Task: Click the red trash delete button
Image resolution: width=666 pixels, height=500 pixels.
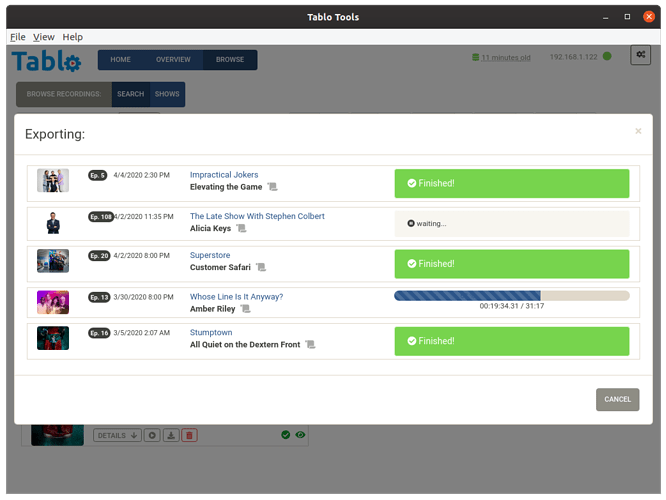Action: [x=189, y=435]
